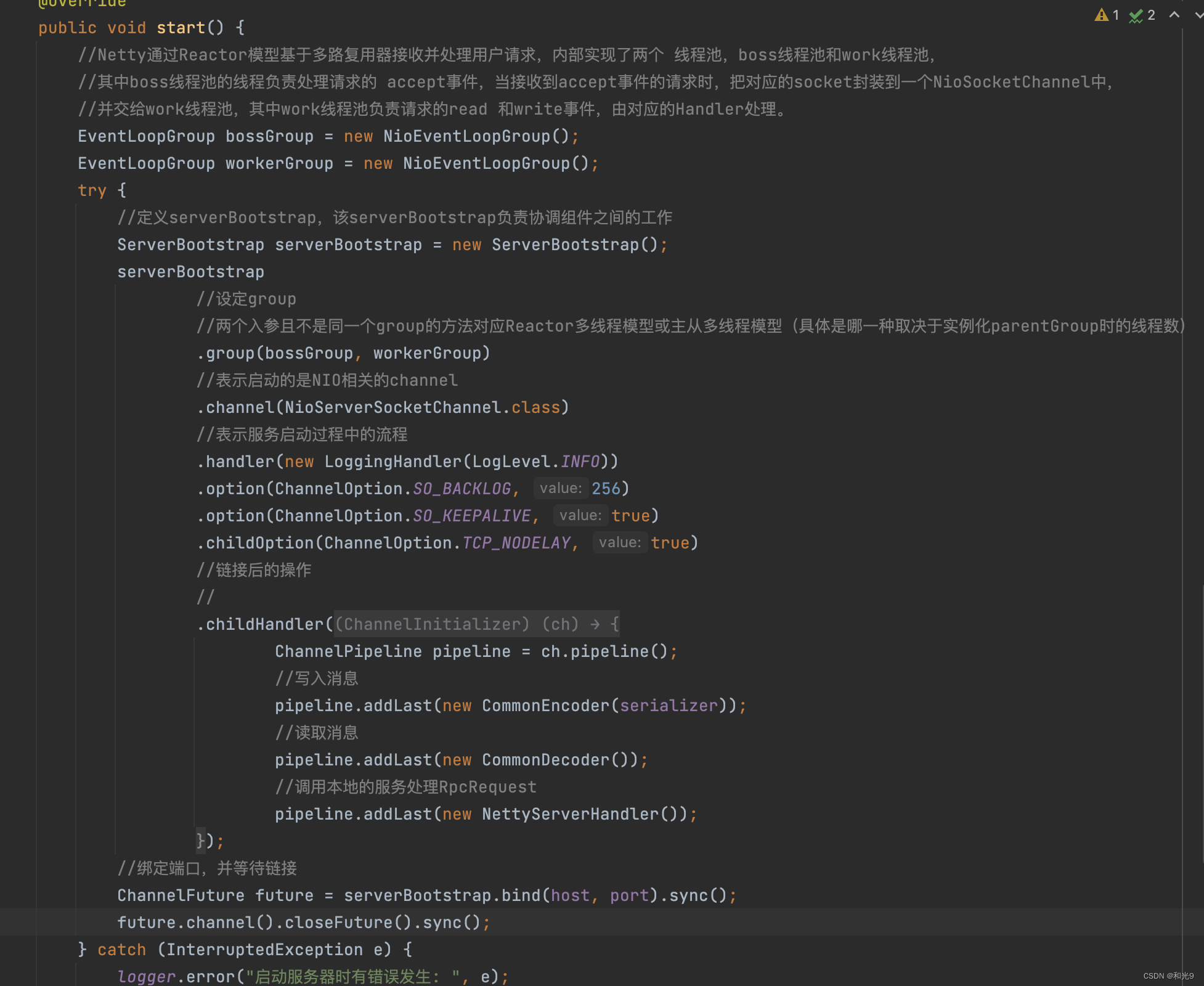1204x986 pixels.
Task: Click 'serializer' field argument
Action: click(669, 706)
